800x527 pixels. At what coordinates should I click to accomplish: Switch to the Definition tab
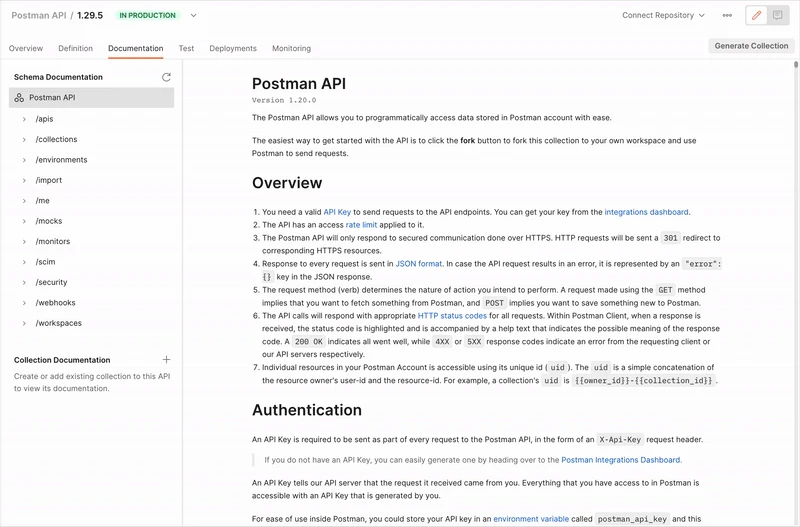click(76, 48)
